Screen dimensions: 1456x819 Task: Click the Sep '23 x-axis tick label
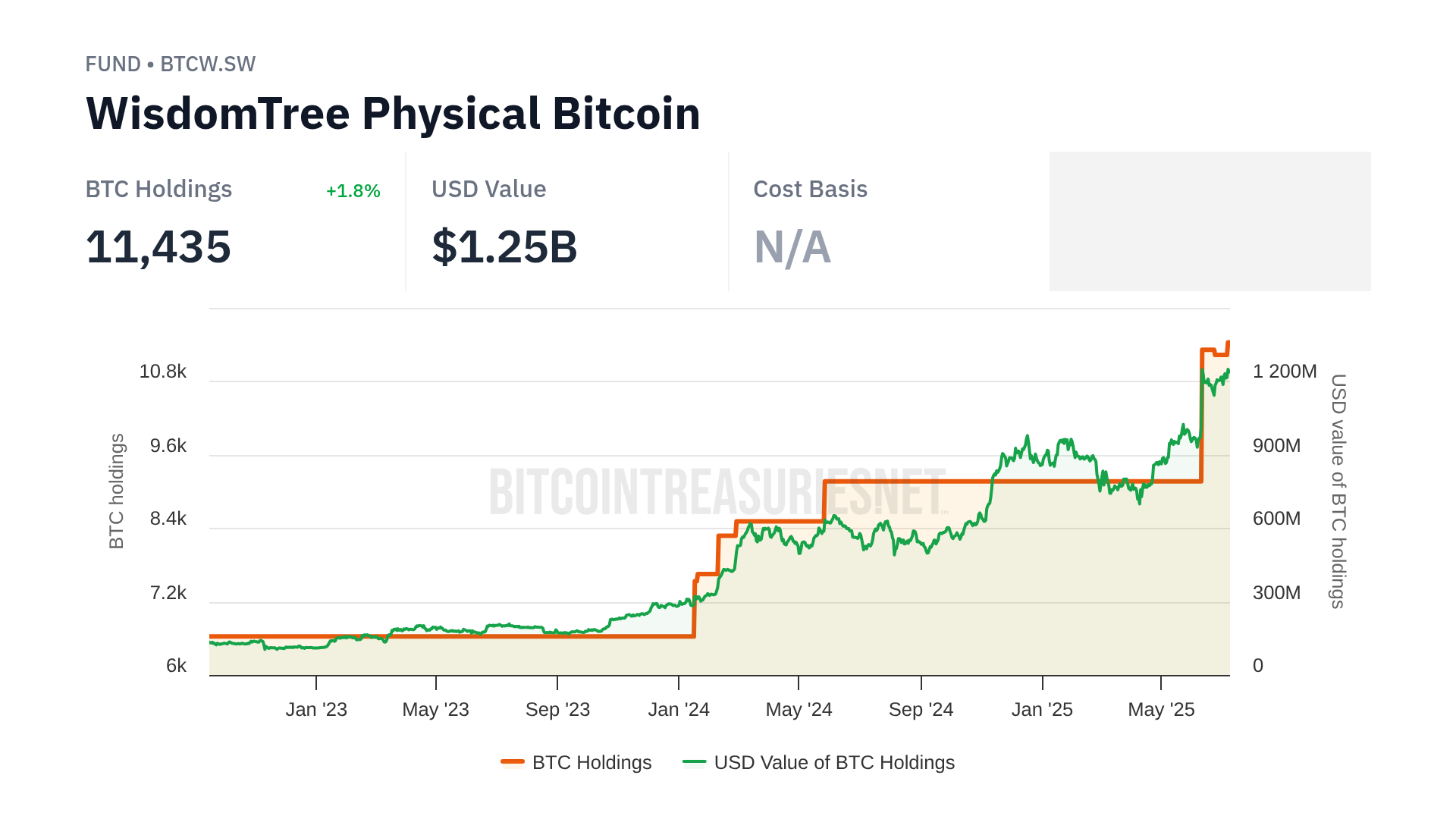[x=557, y=710]
